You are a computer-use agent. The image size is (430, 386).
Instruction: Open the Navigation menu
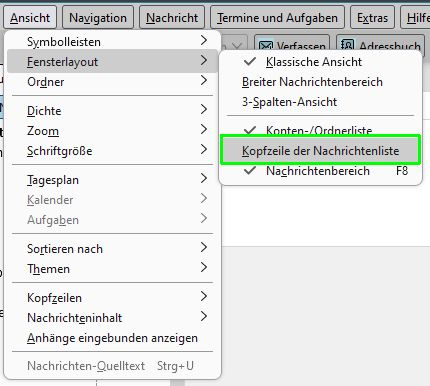point(98,18)
